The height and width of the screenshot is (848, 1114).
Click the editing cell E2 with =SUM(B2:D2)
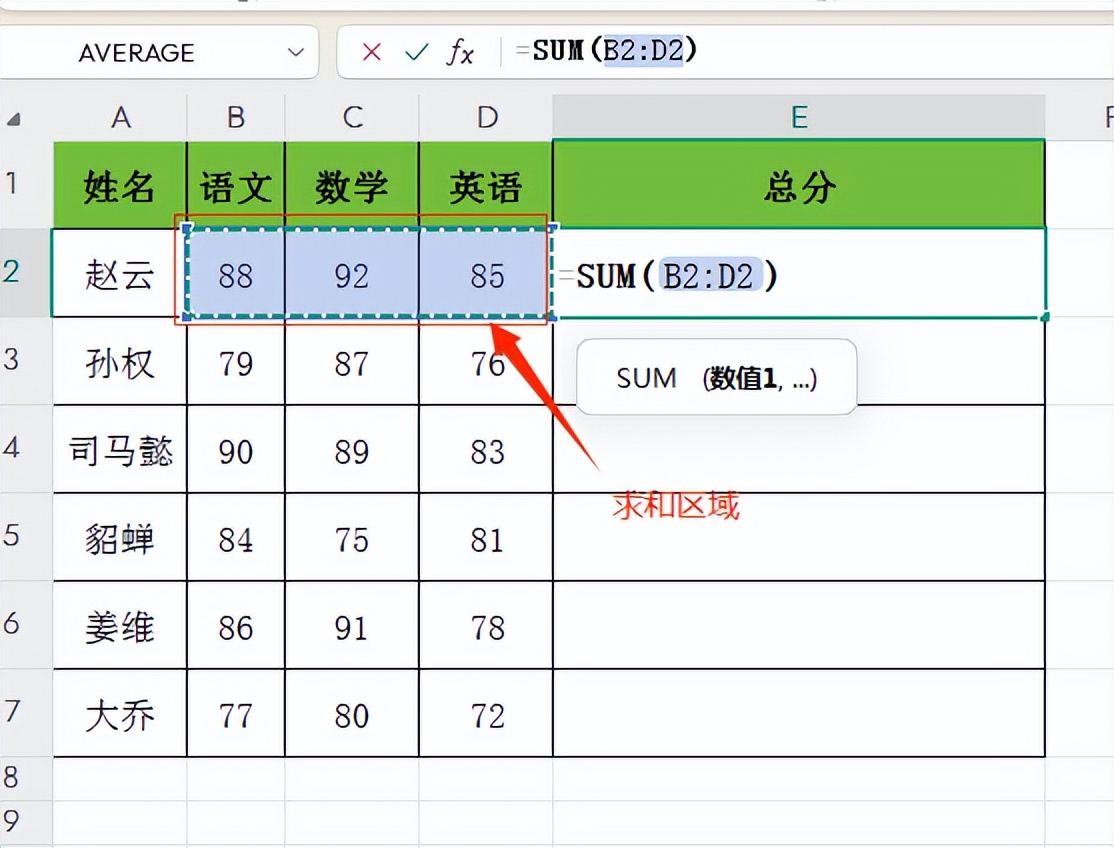(x=799, y=274)
